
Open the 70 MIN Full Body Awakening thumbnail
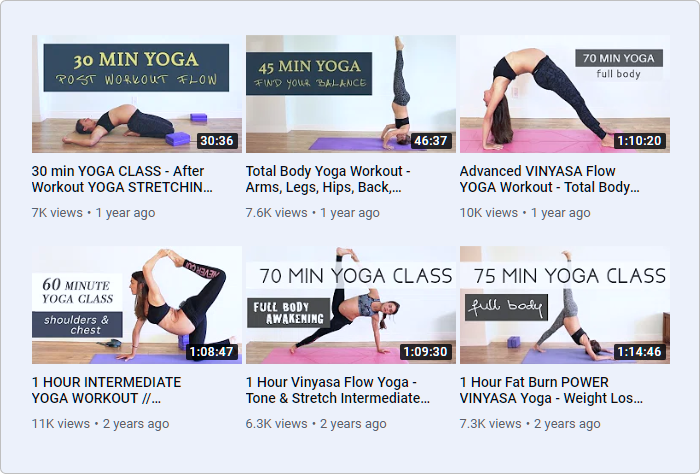350,305
